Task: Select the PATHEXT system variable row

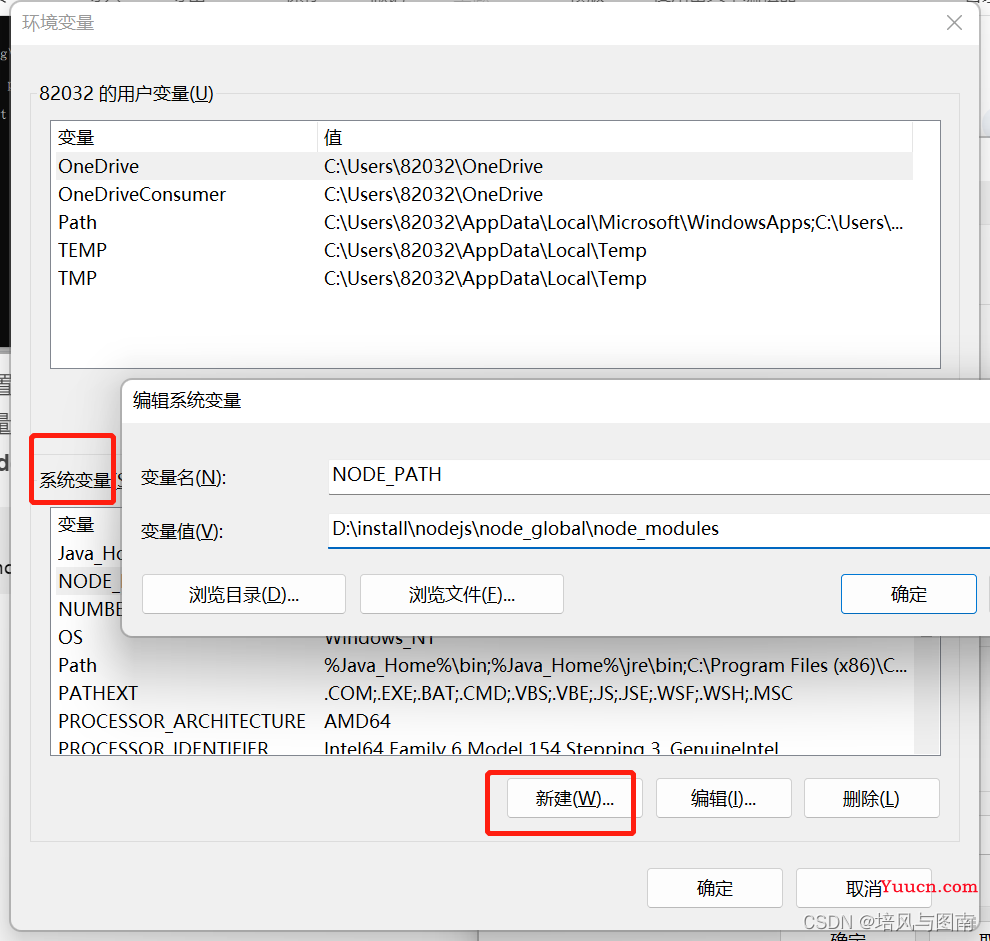Action: (x=484, y=693)
